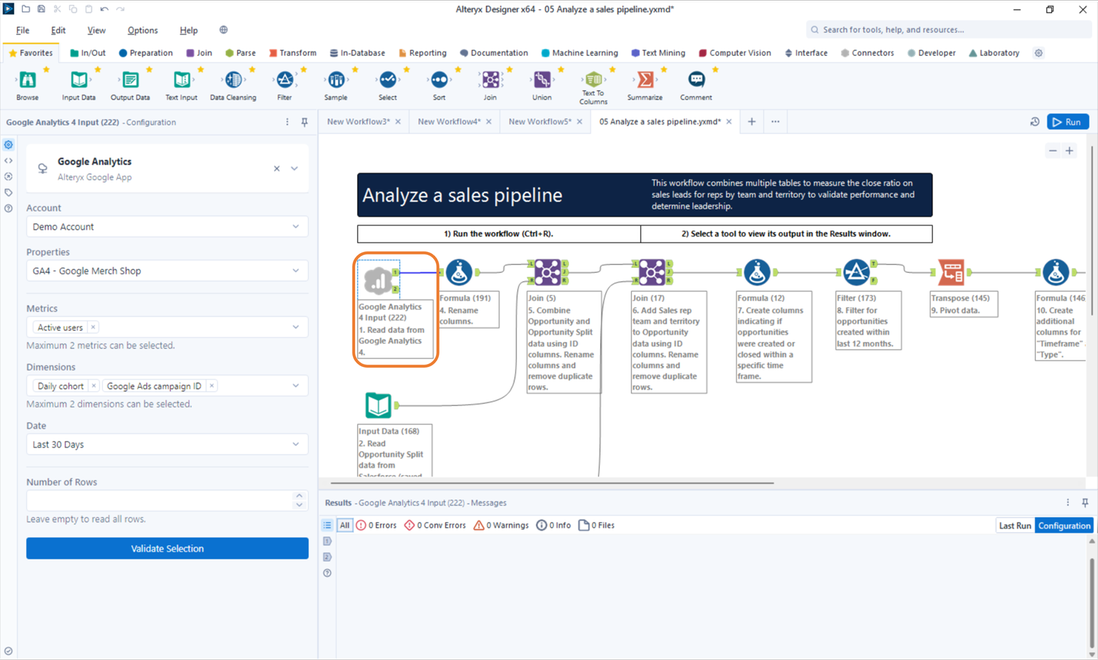Expand the Metrics dropdown

coord(296,327)
